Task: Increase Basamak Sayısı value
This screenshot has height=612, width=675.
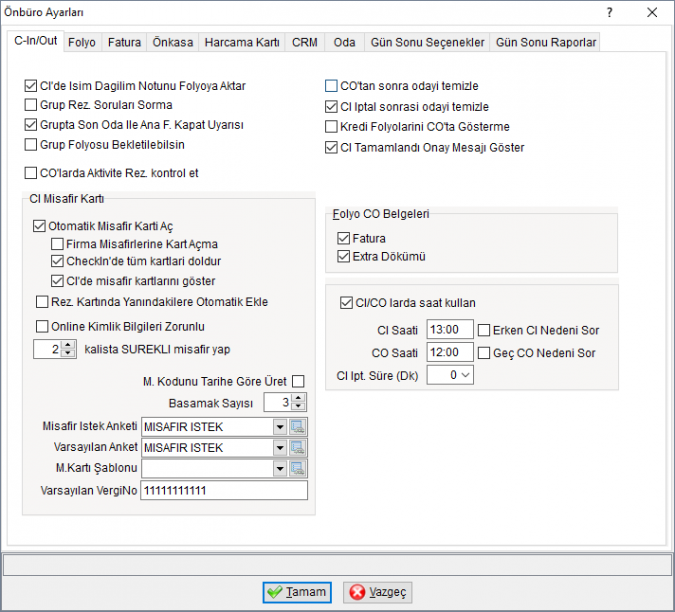Action: point(298,398)
